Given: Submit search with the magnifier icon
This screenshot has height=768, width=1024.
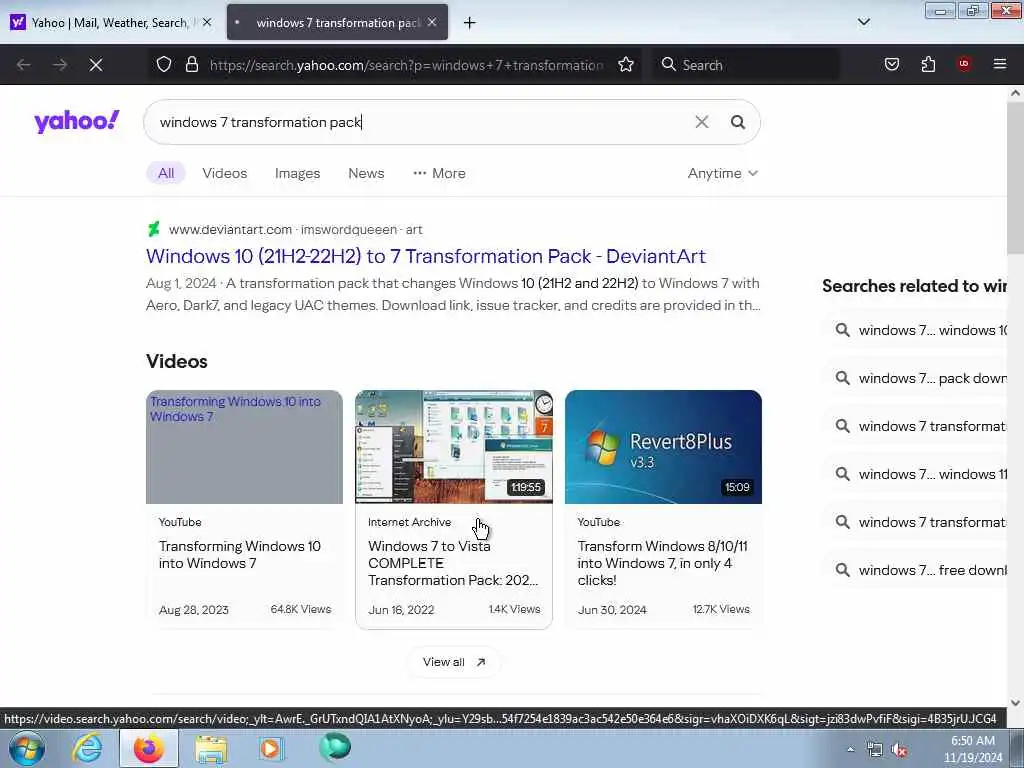Looking at the screenshot, I should point(738,122).
